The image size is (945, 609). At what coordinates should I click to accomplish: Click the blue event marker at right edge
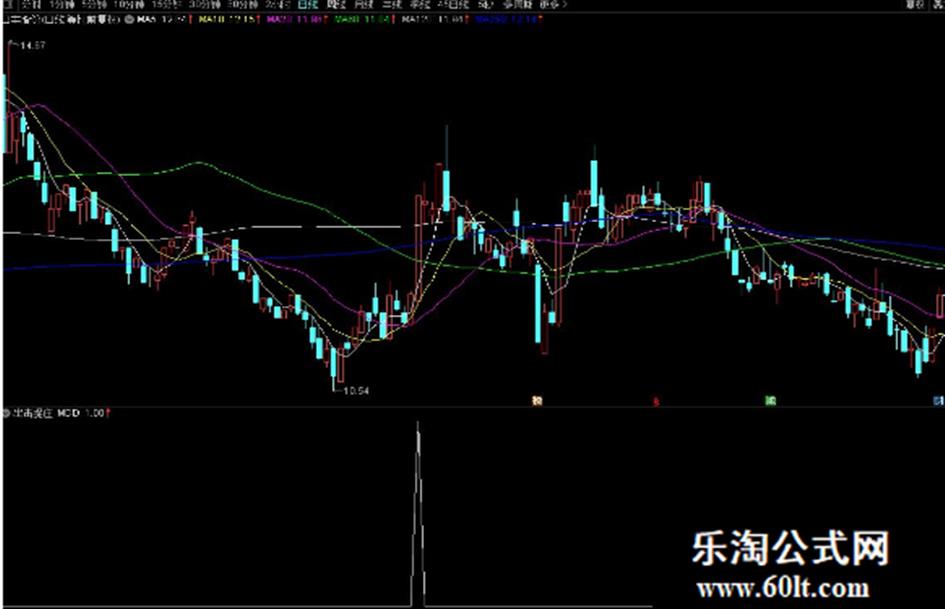pyautogui.click(x=939, y=400)
